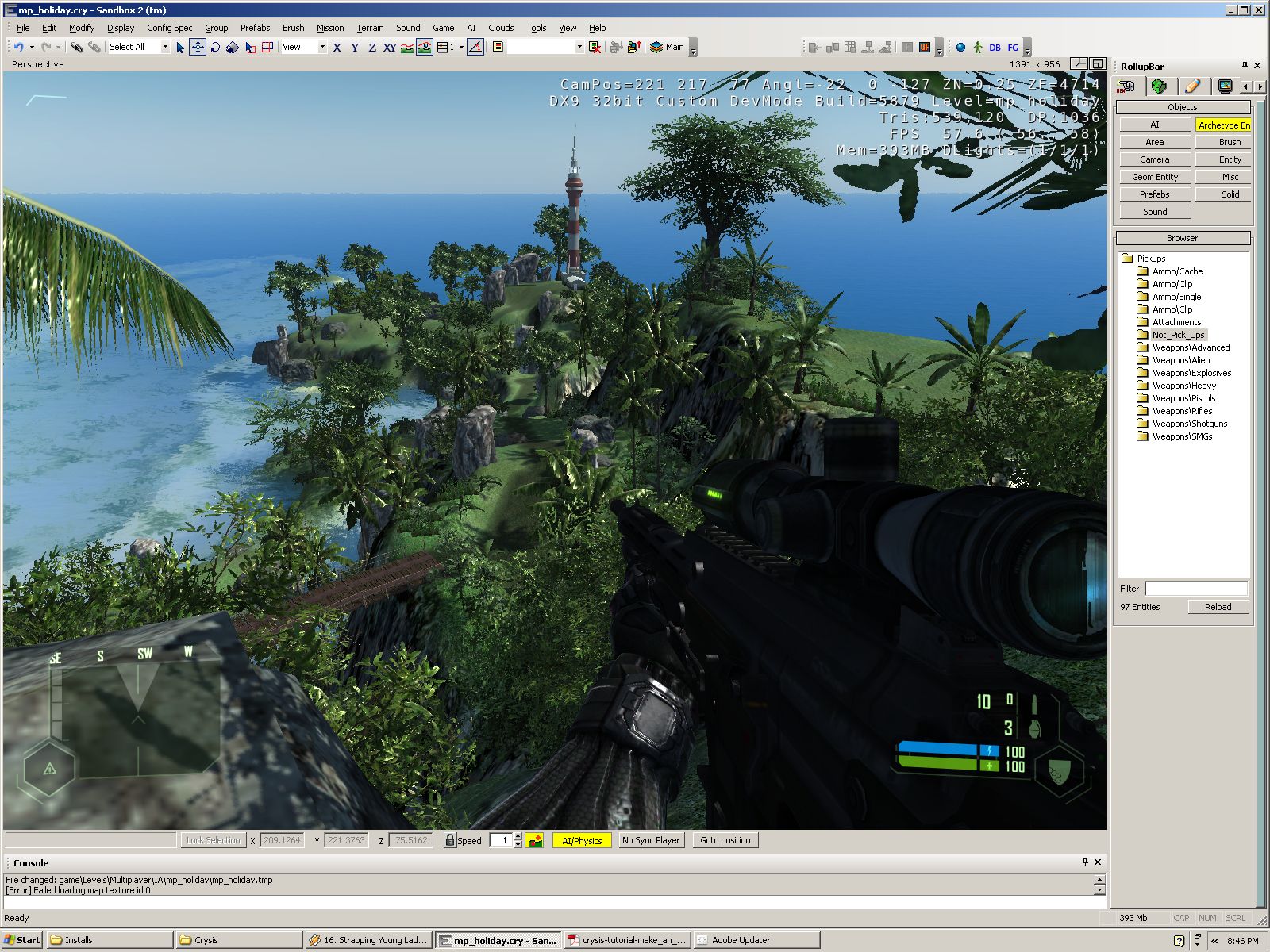Lock movement to the Z axis
The width and height of the screenshot is (1270, 952).
(x=372, y=48)
